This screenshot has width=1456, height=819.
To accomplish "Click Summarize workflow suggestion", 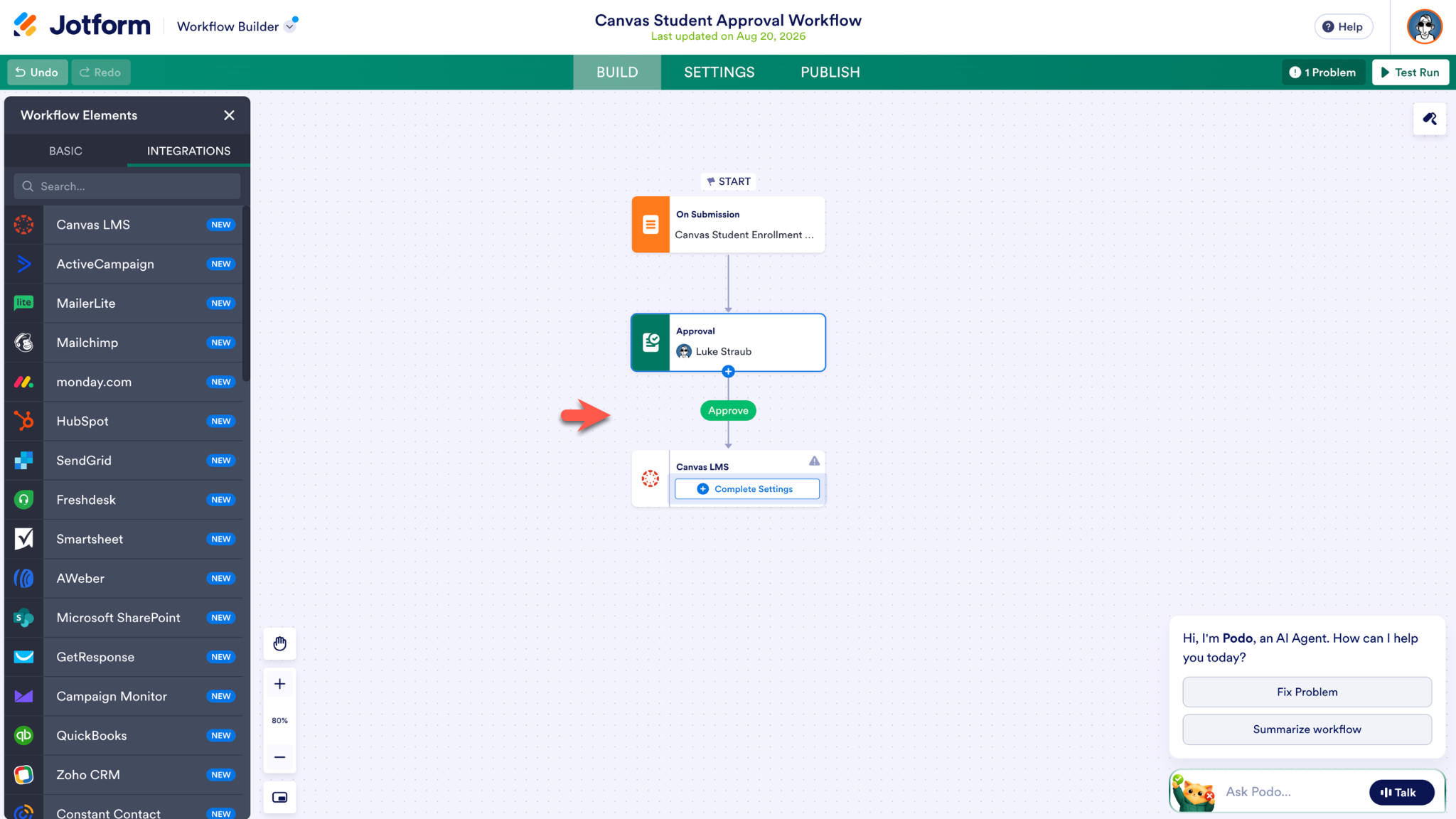I will pos(1307,729).
